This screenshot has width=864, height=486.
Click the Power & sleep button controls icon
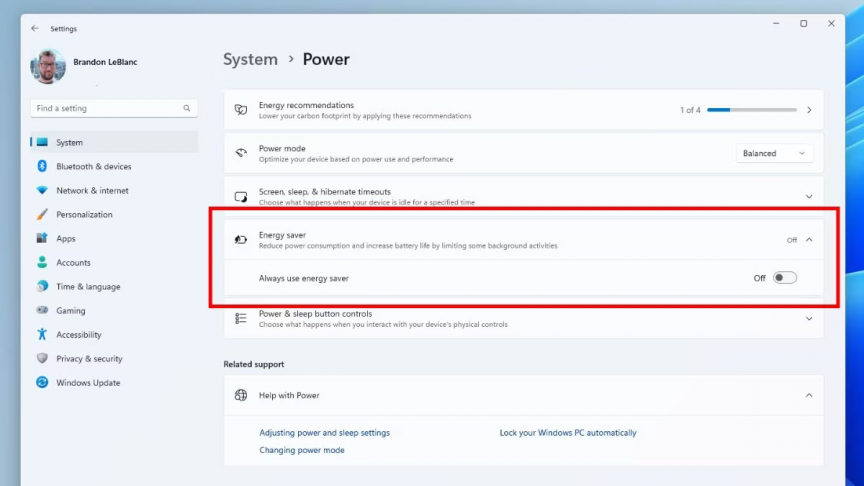(x=241, y=318)
